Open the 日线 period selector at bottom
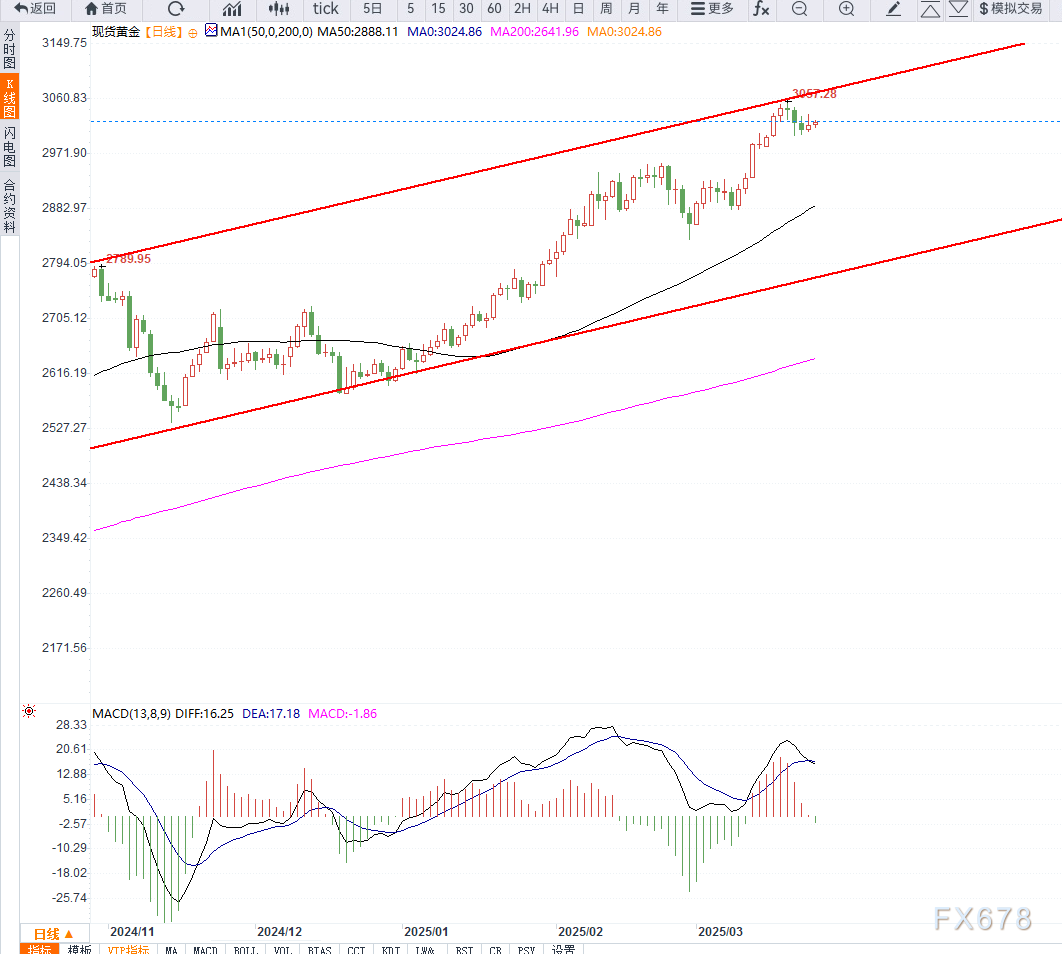The height and width of the screenshot is (954, 1062). pos(54,932)
